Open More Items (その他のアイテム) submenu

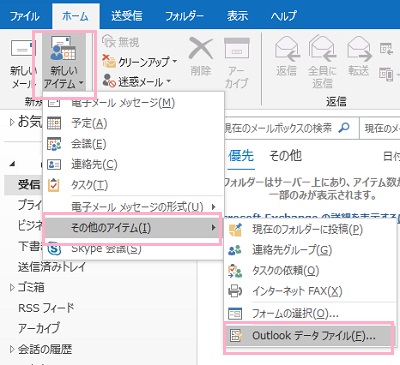click(x=132, y=228)
